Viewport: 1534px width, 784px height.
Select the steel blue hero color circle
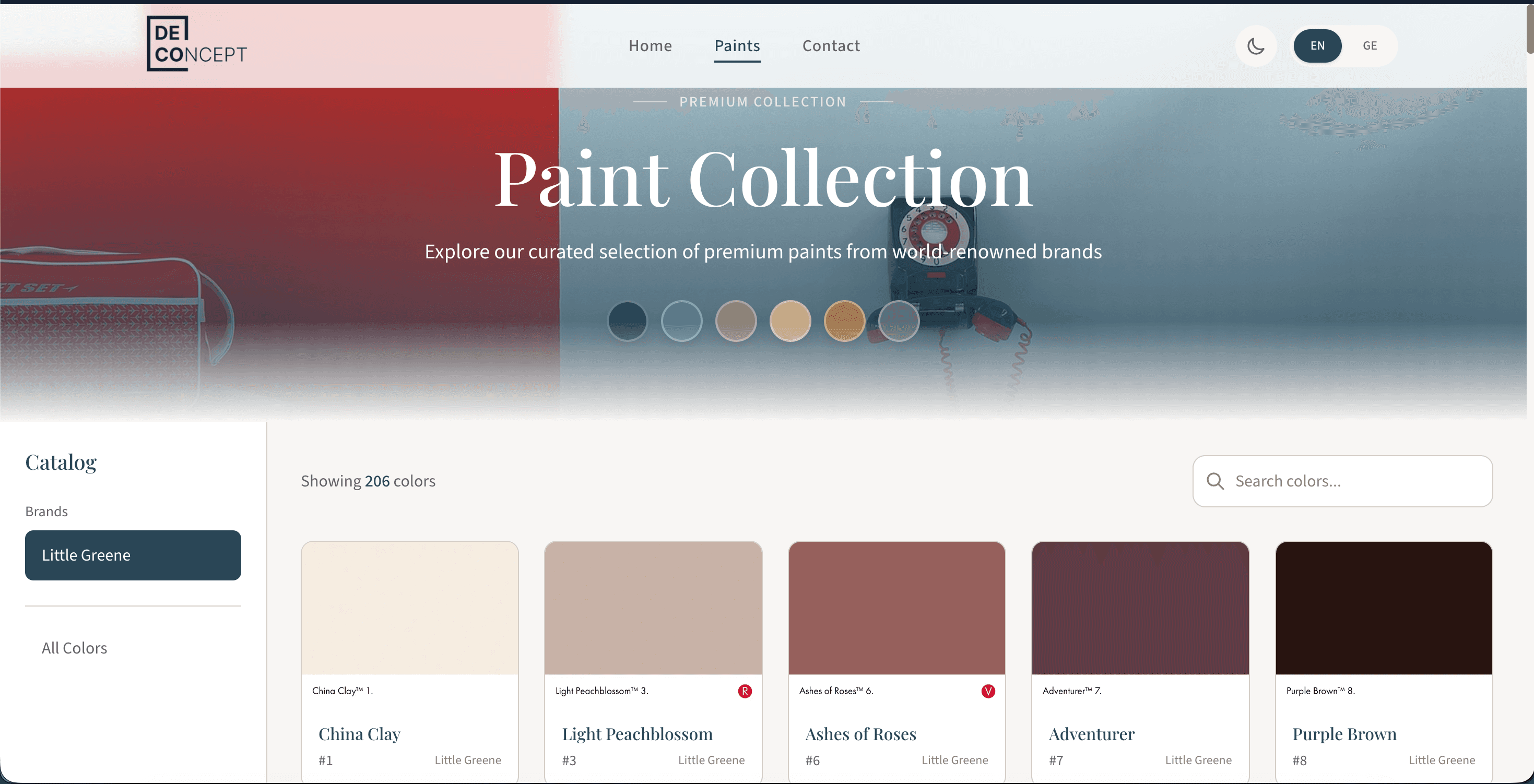pyautogui.click(x=681, y=321)
